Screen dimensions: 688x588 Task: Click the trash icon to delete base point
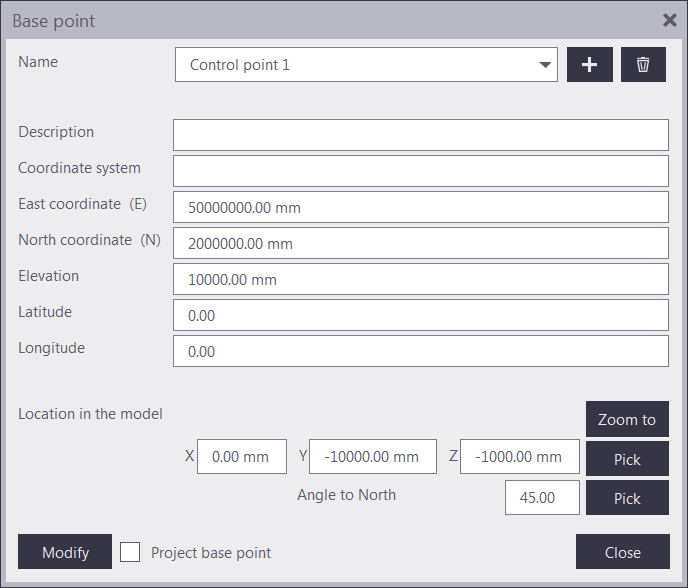[x=643, y=65]
